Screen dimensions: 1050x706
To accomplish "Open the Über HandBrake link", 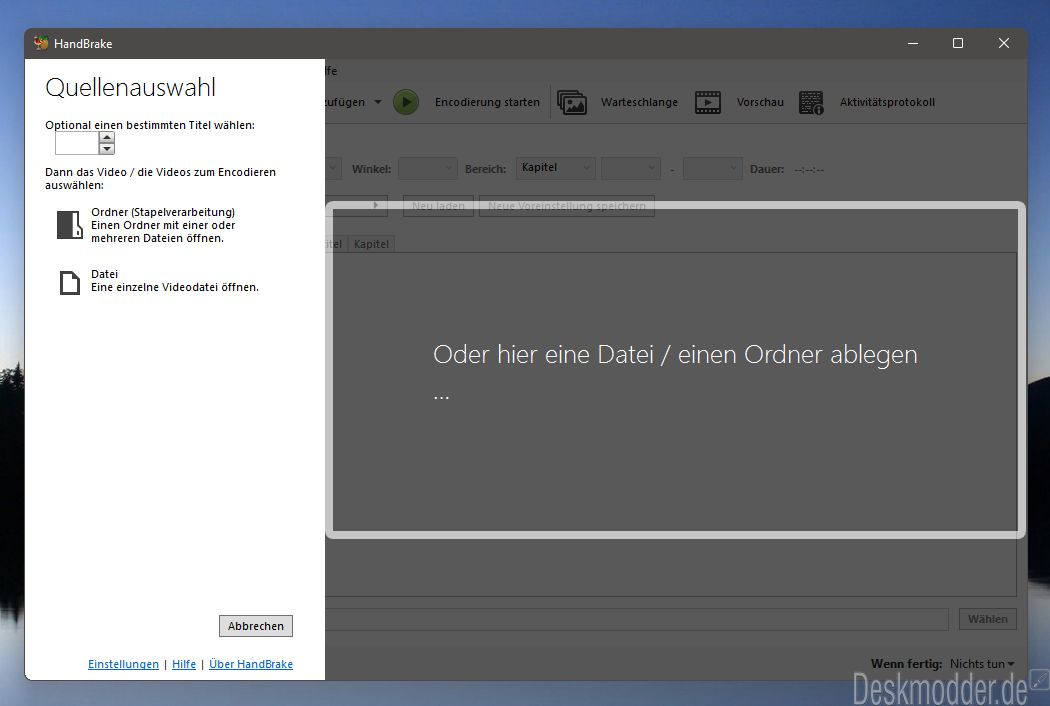I will click(x=250, y=664).
